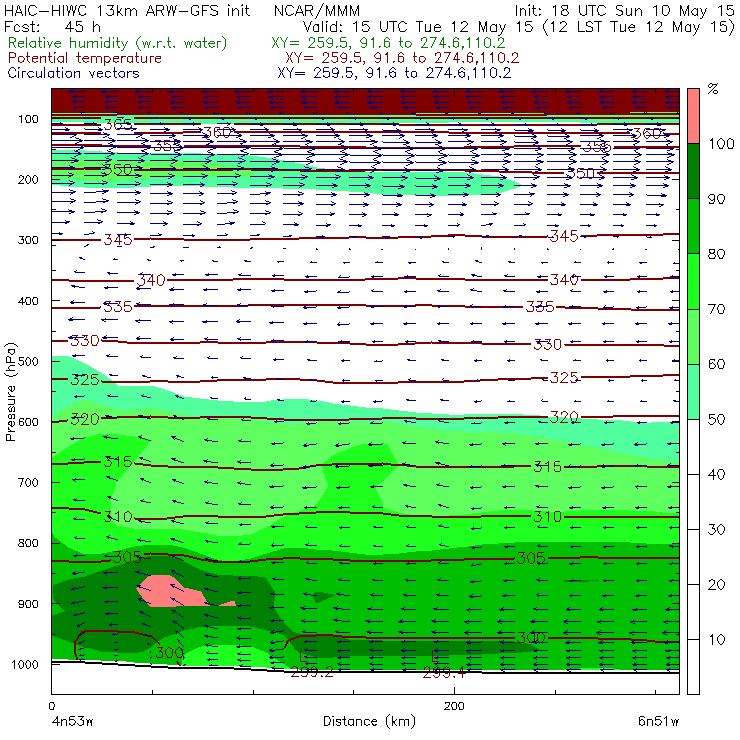The image size is (740, 740).
Task: Click the 60-70% light green colorbar swatch
Action: pos(693,336)
